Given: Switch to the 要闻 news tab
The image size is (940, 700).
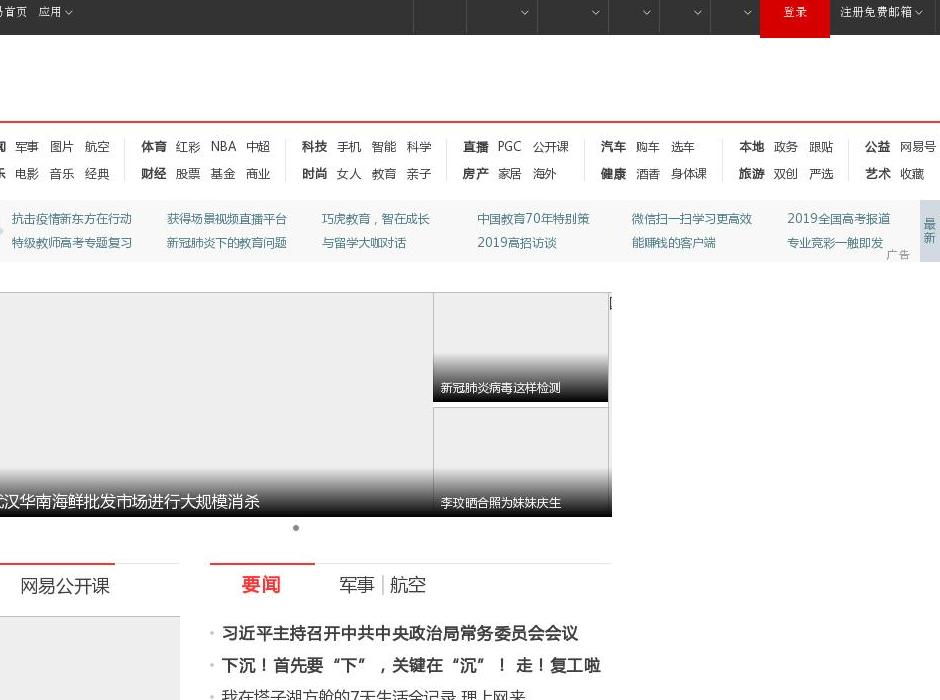Looking at the screenshot, I should 261,585.
